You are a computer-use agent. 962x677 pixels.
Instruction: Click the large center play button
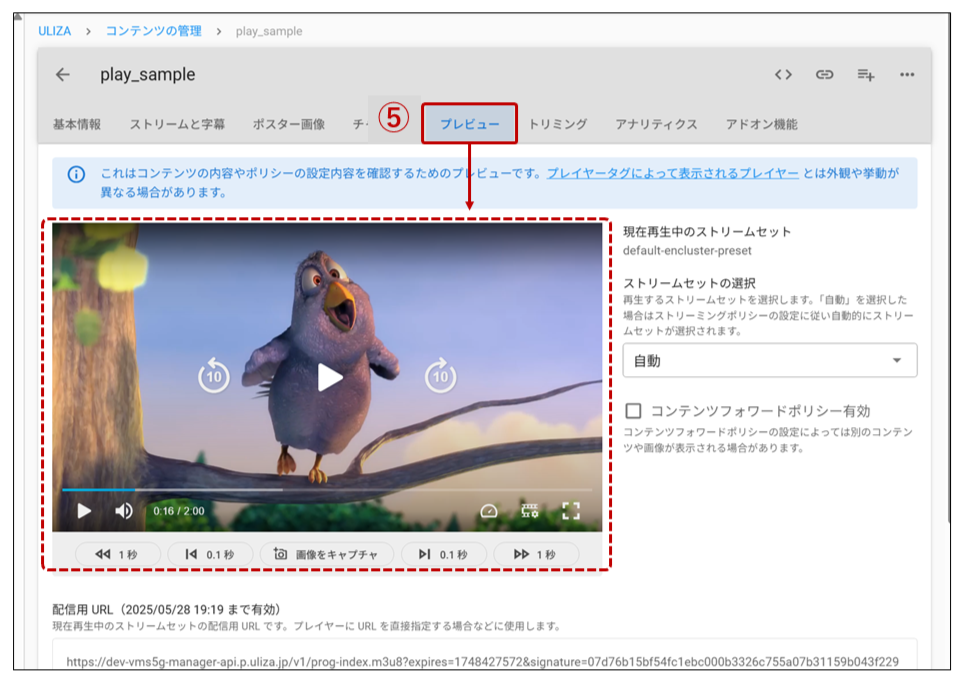click(x=329, y=377)
